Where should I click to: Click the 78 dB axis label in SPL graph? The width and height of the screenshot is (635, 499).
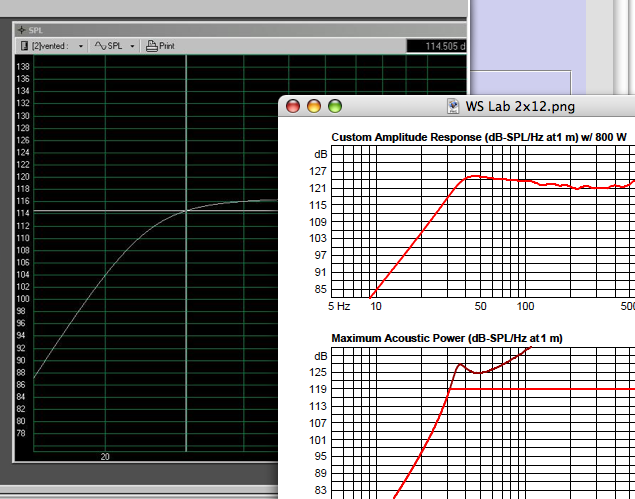tap(21, 433)
